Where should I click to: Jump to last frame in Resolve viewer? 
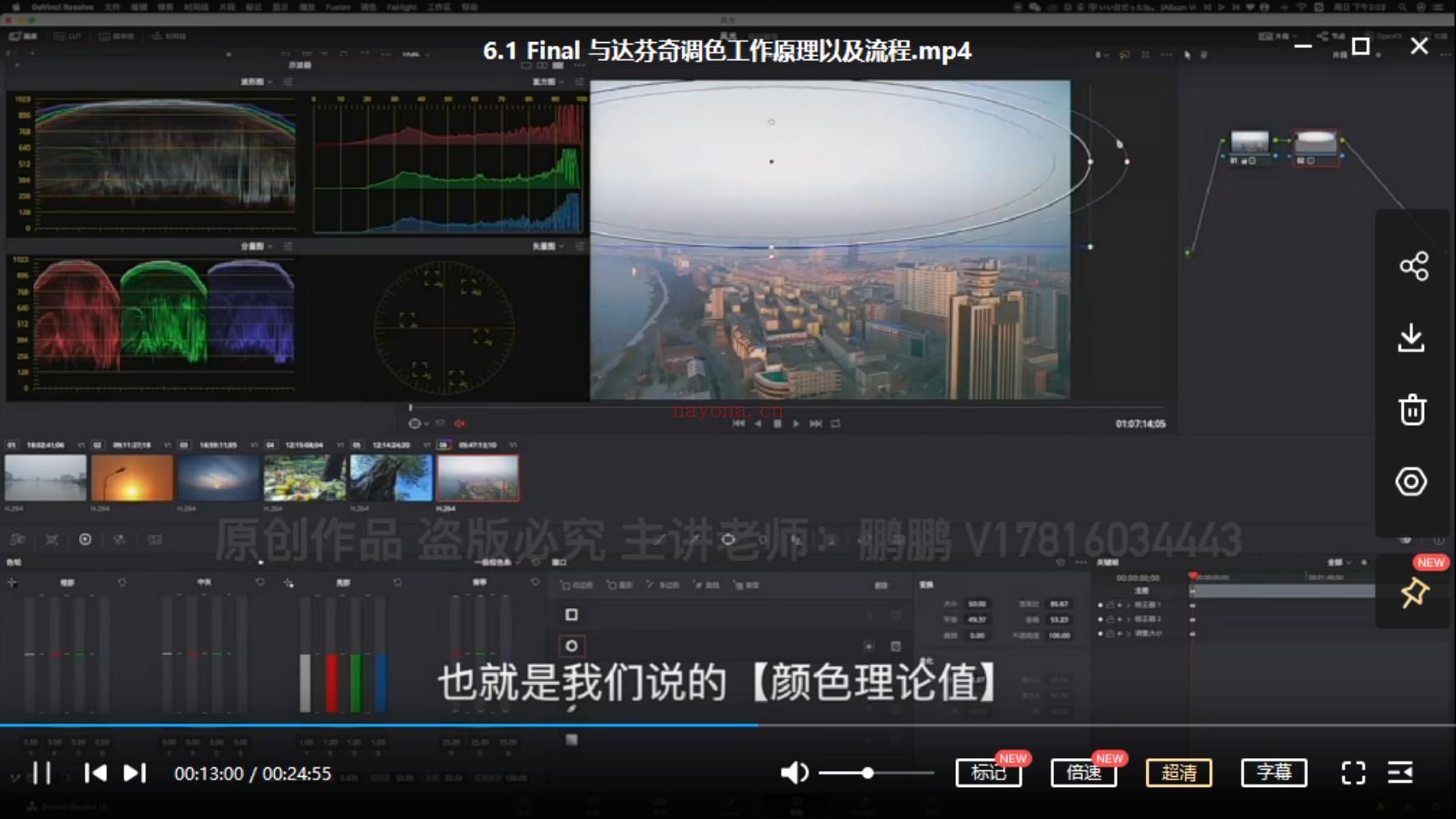click(815, 424)
